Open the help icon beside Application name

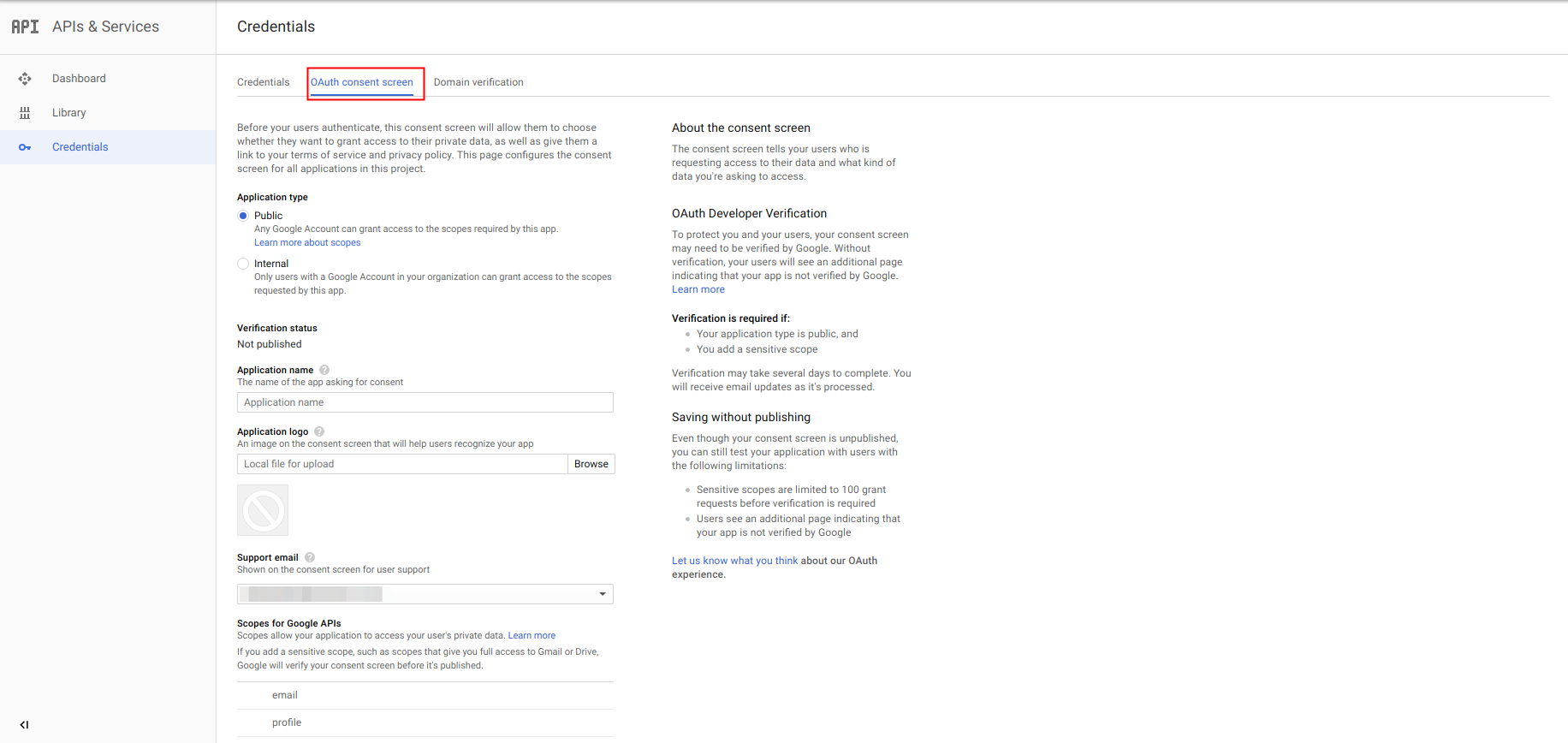click(x=324, y=370)
